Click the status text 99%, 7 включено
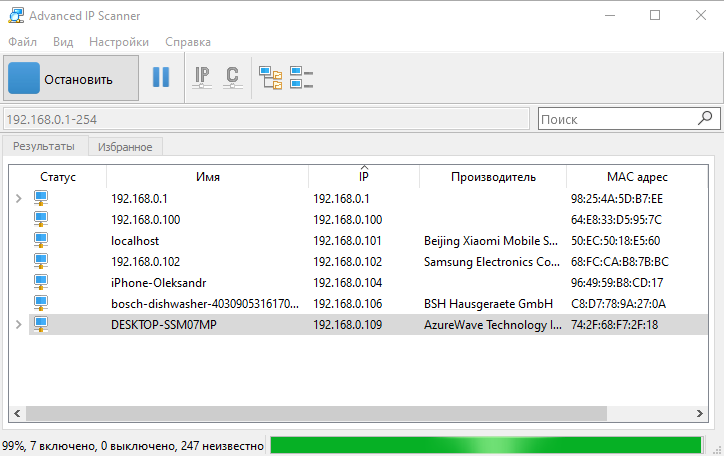This screenshot has width=724, height=456. click(133, 446)
